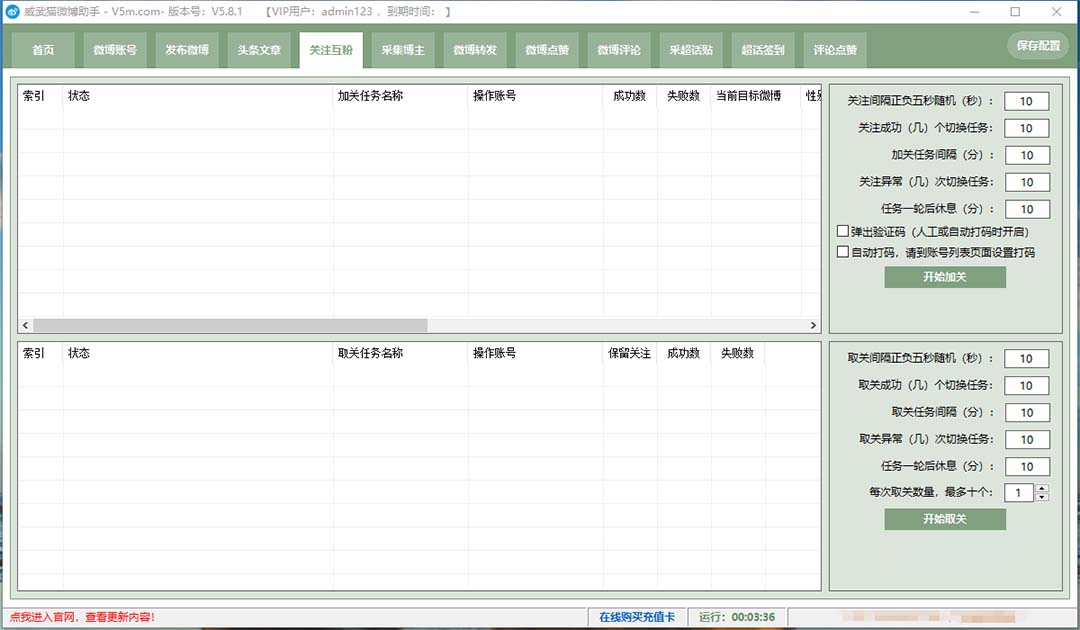Image resolution: width=1080 pixels, height=630 pixels.
Task: Open the 头条文章 tab
Action: pyautogui.click(x=258, y=50)
